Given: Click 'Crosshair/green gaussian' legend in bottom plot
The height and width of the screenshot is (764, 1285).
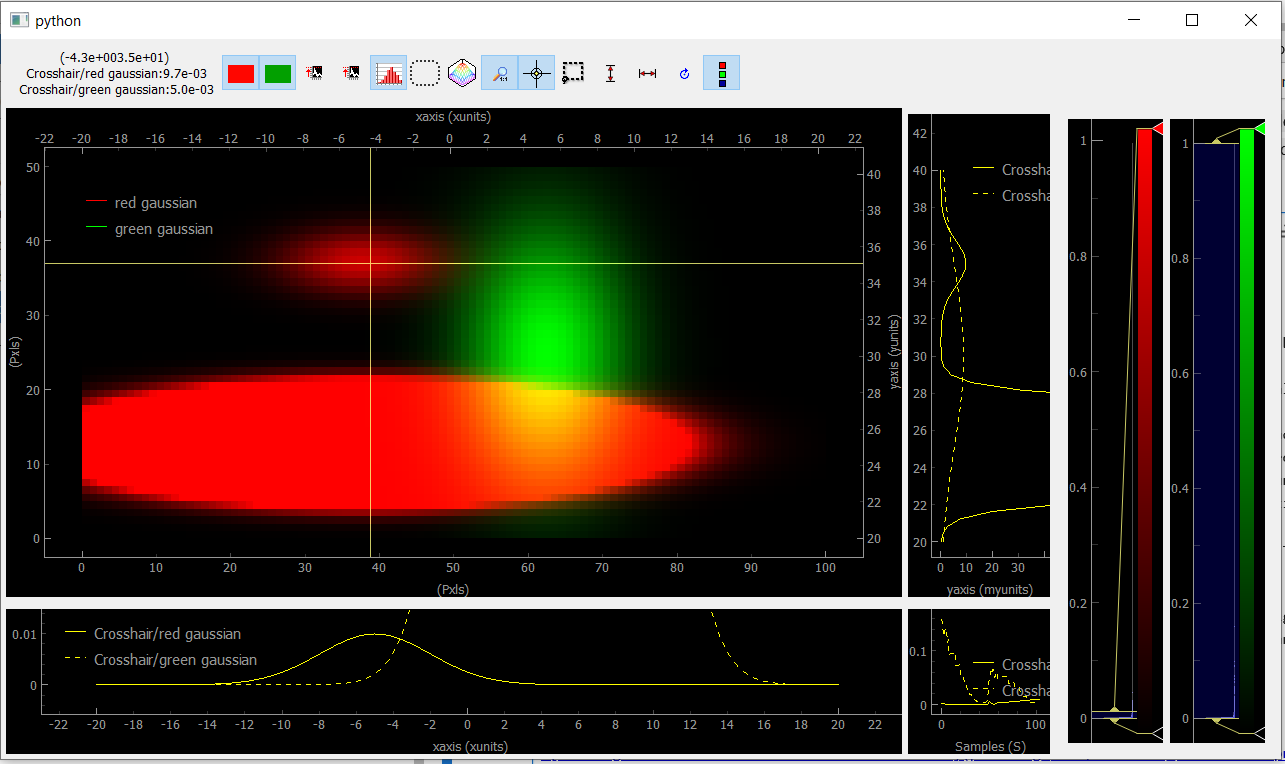Looking at the screenshot, I should 175,660.
